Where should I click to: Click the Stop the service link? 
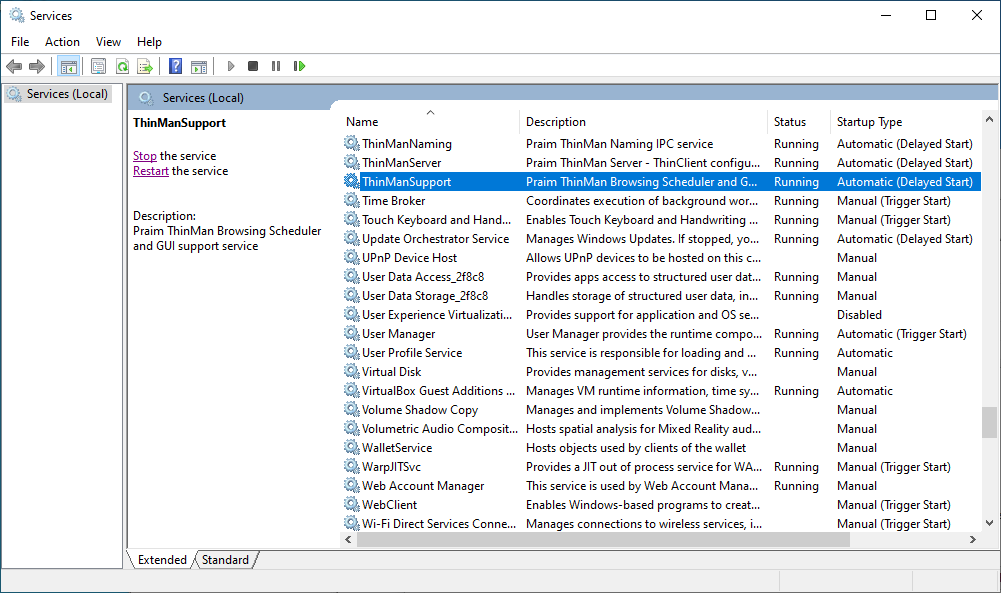tap(144, 156)
